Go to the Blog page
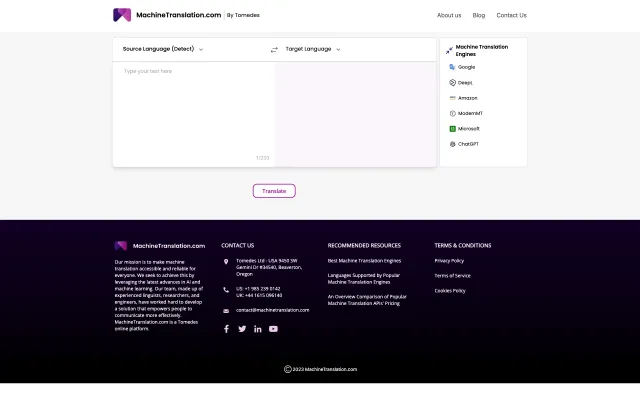Screen dimensions: 640x400 (479, 15)
